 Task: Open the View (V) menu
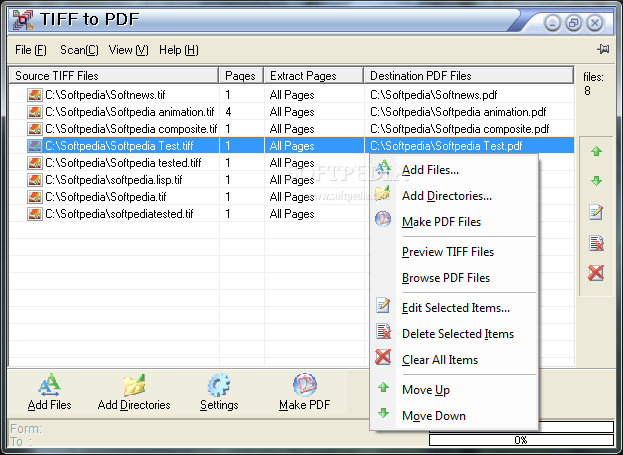click(129, 50)
